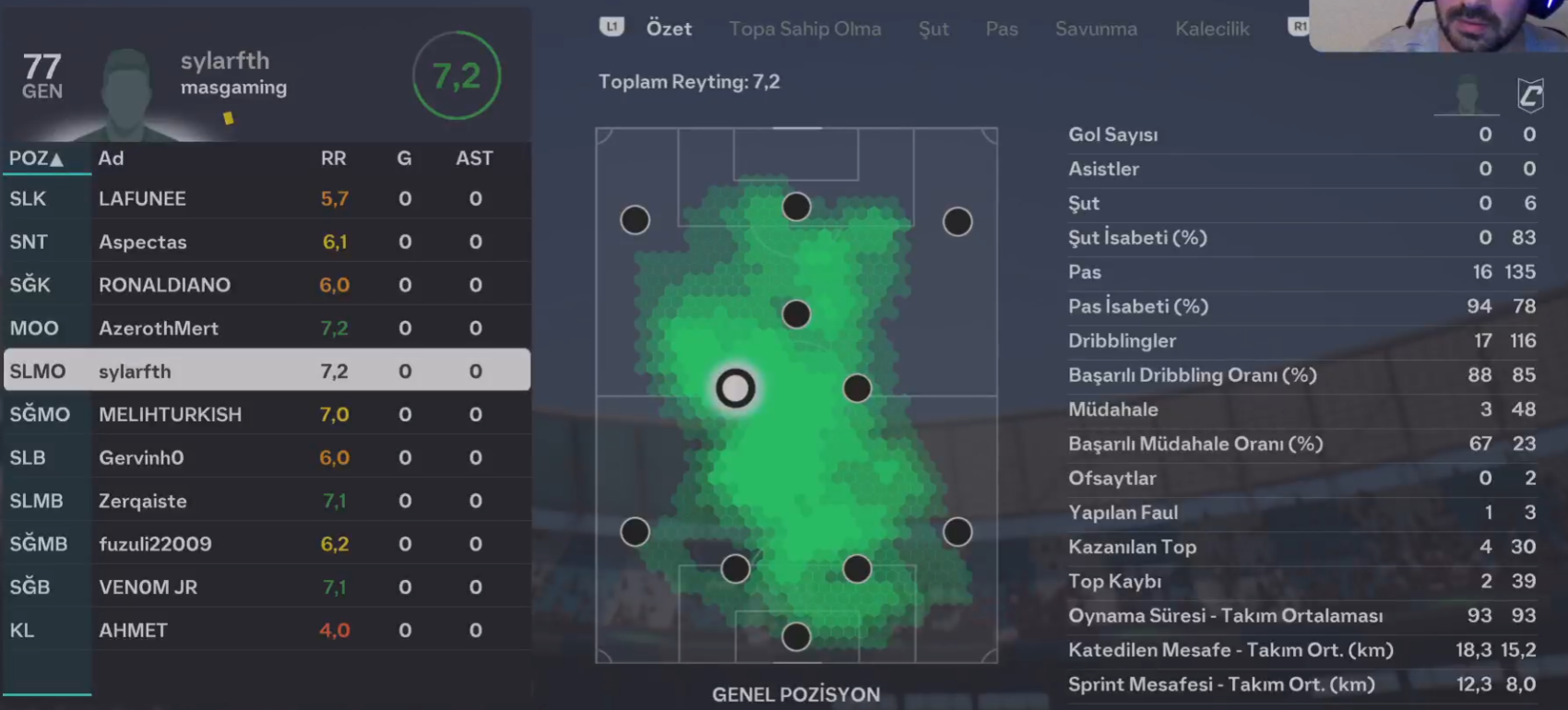Click the sylarfth player avatar portrait
This screenshot has height=710, width=1568.
[127, 94]
